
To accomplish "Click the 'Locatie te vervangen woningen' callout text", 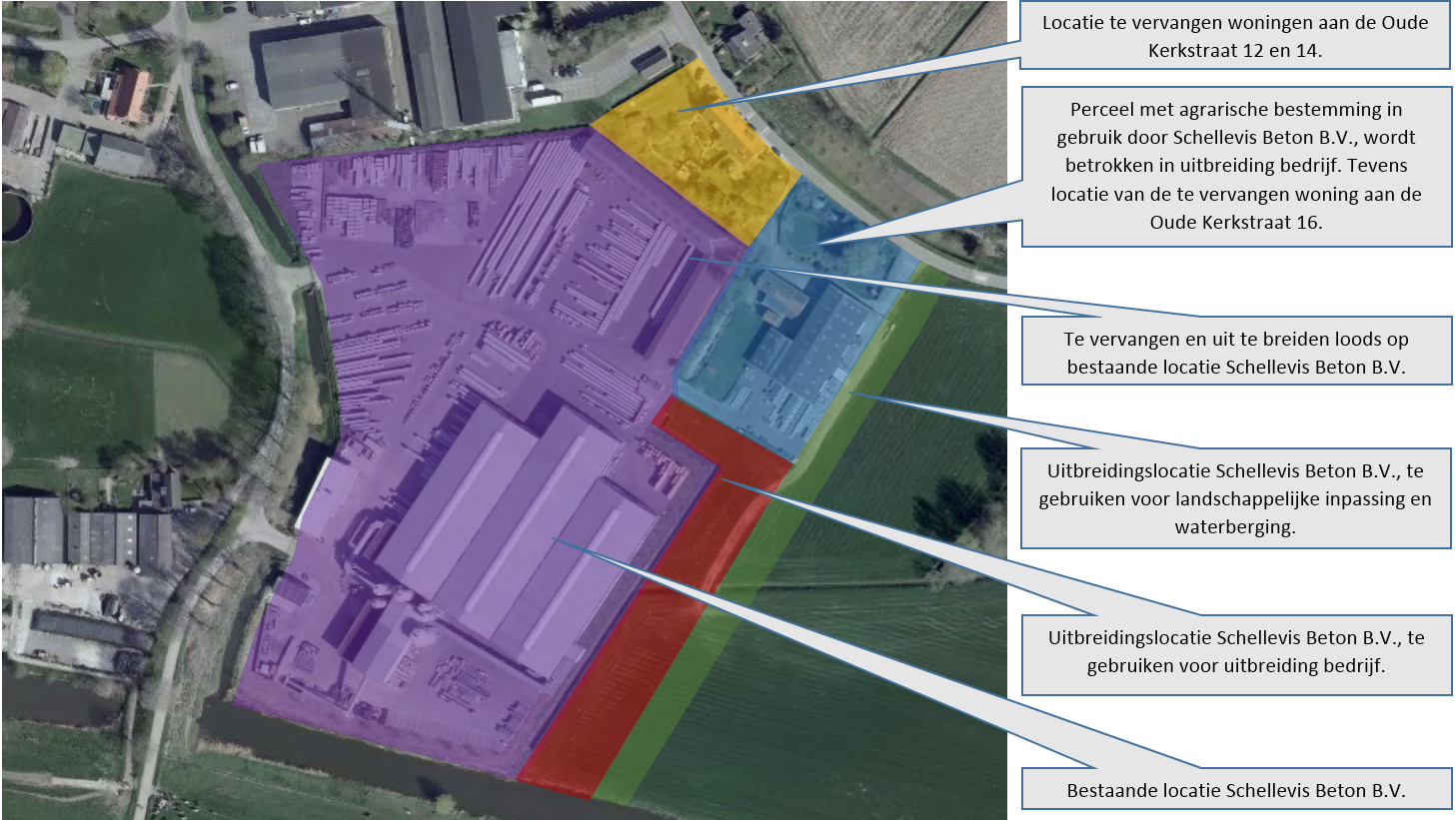I will click(x=1235, y=36).
